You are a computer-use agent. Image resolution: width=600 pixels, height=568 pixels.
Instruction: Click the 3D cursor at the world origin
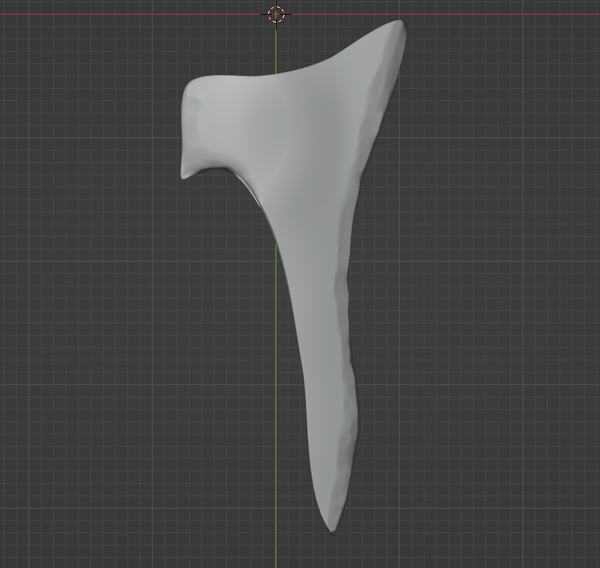click(x=277, y=14)
